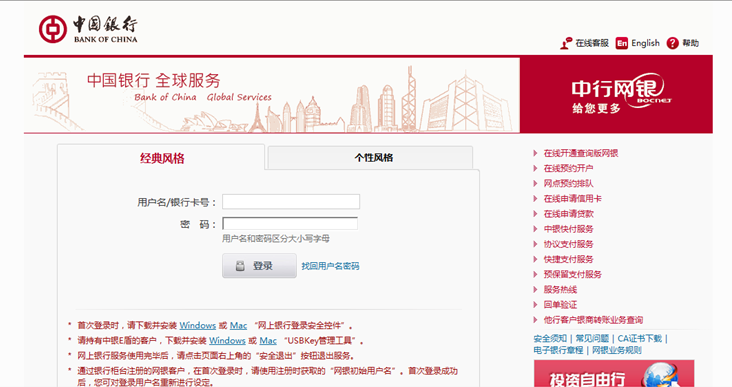The height and width of the screenshot is (387, 732).
Task: Open 中银快付服务 link
Action: click(568, 229)
